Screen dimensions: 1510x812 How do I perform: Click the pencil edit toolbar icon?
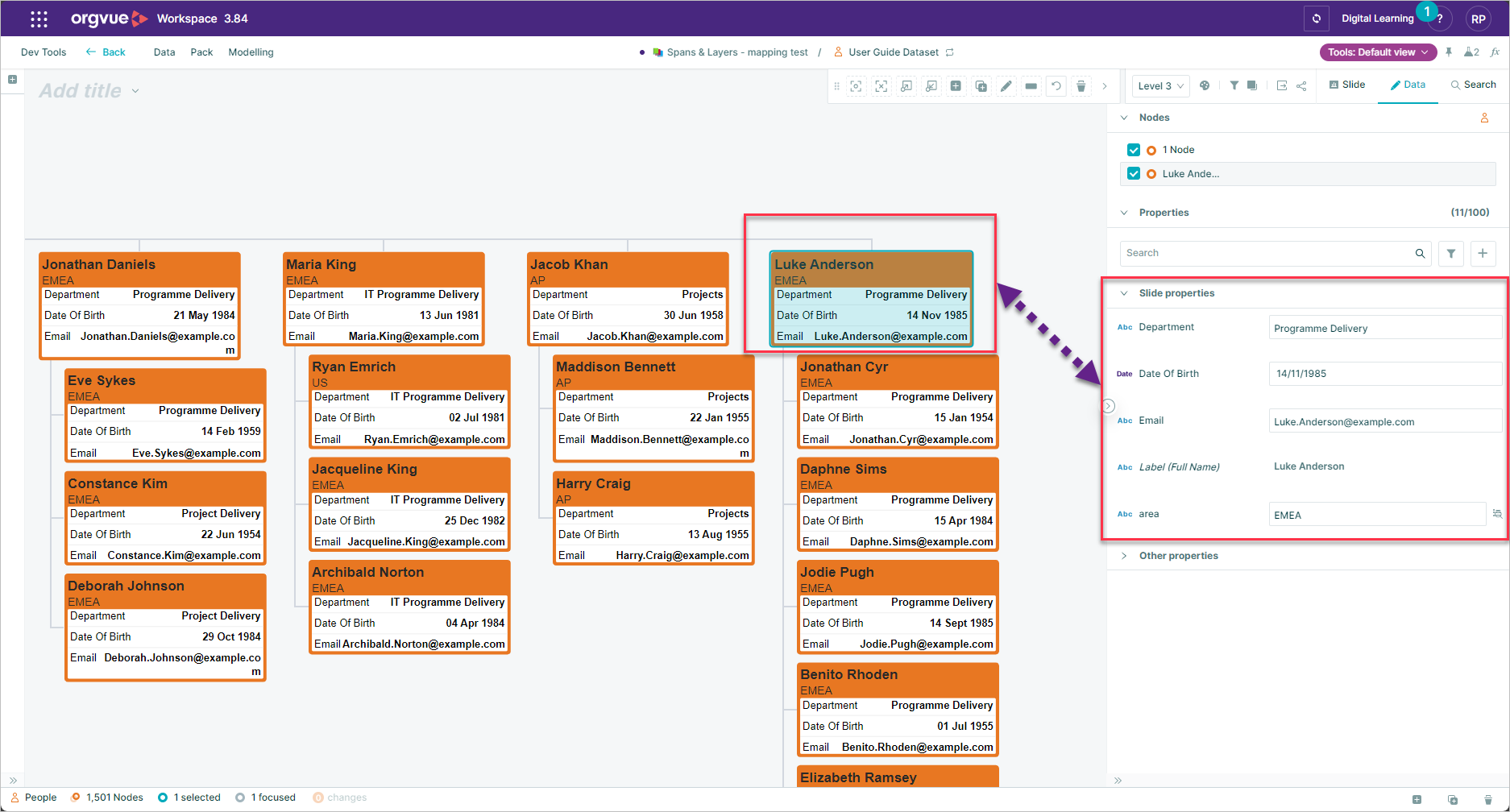pos(1006,86)
